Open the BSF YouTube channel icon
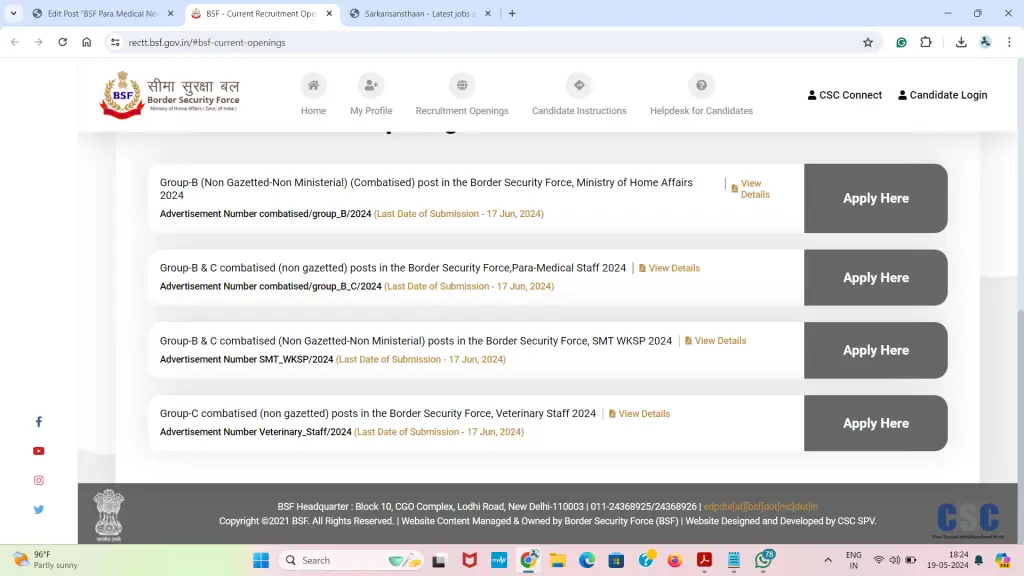The height and width of the screenshot is (576, 1024). click(39, 451)
